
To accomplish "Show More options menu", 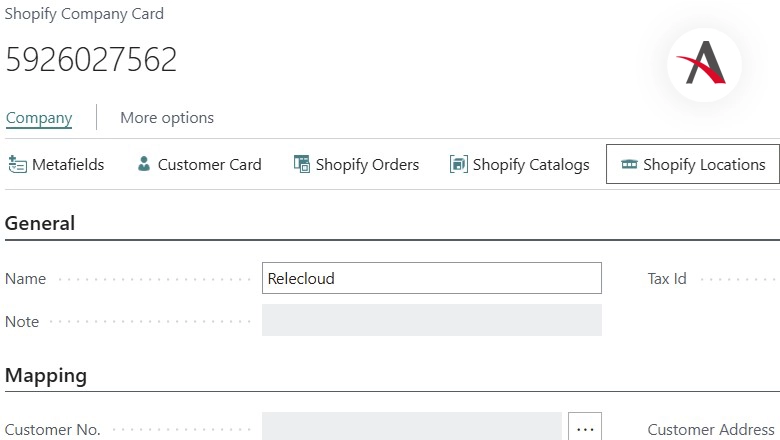I will point(167,118).
